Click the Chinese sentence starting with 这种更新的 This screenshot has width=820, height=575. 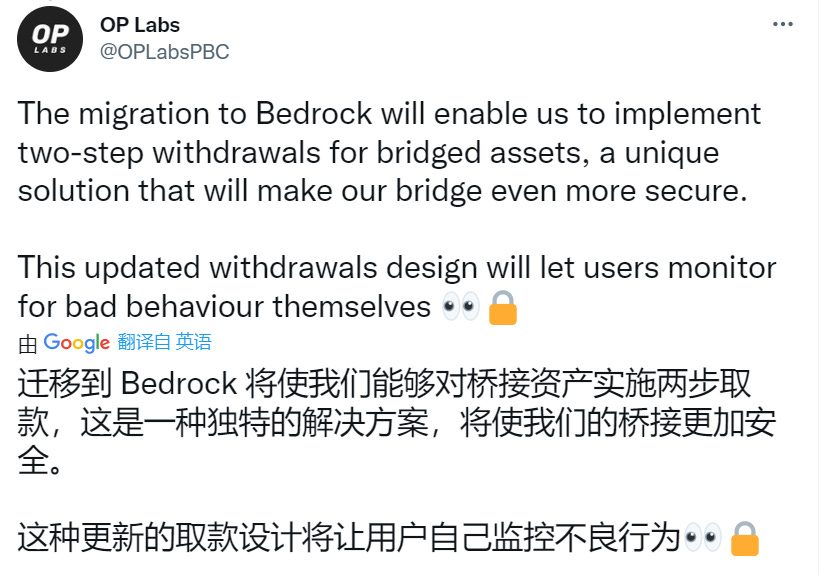point(348,538)
